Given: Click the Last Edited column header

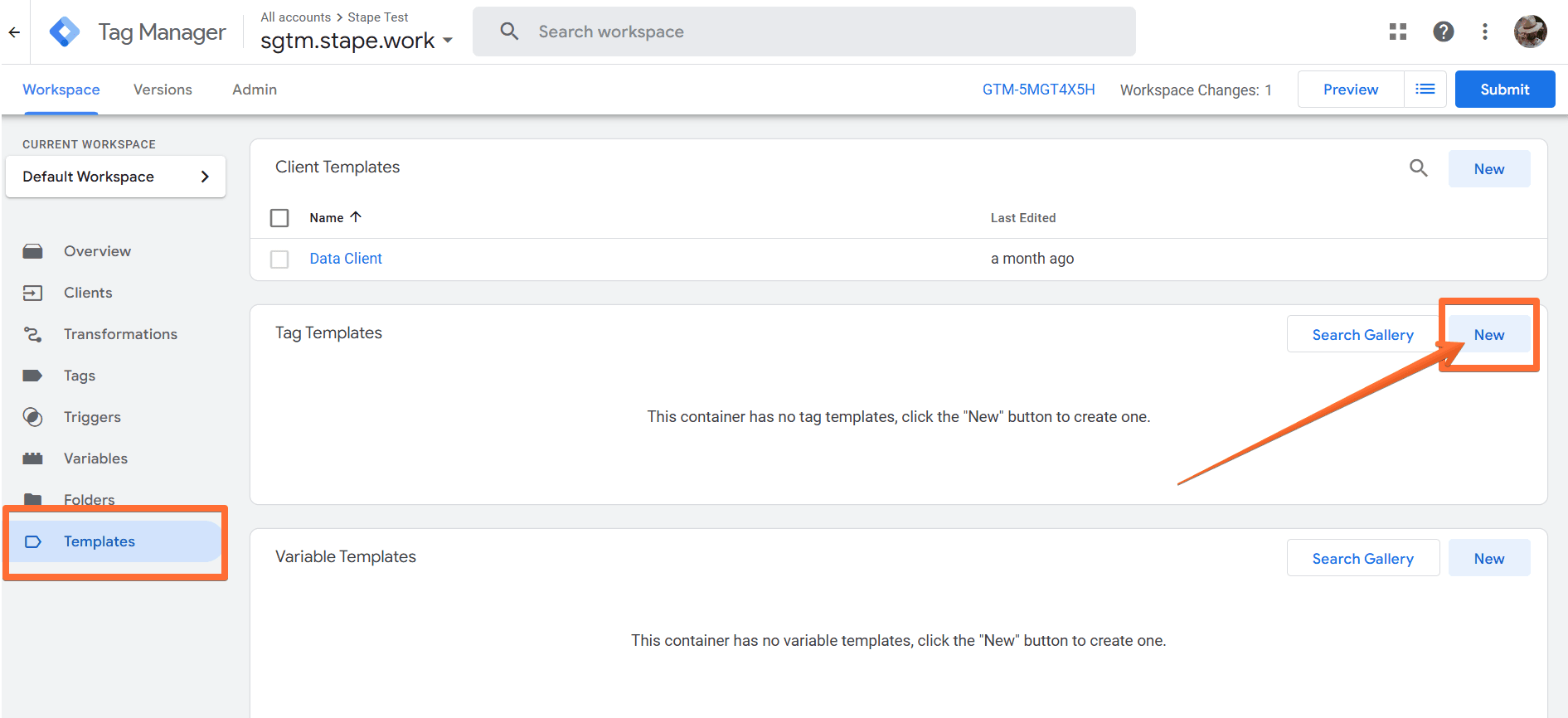Looking at the screenshot, I should 1023,217.
